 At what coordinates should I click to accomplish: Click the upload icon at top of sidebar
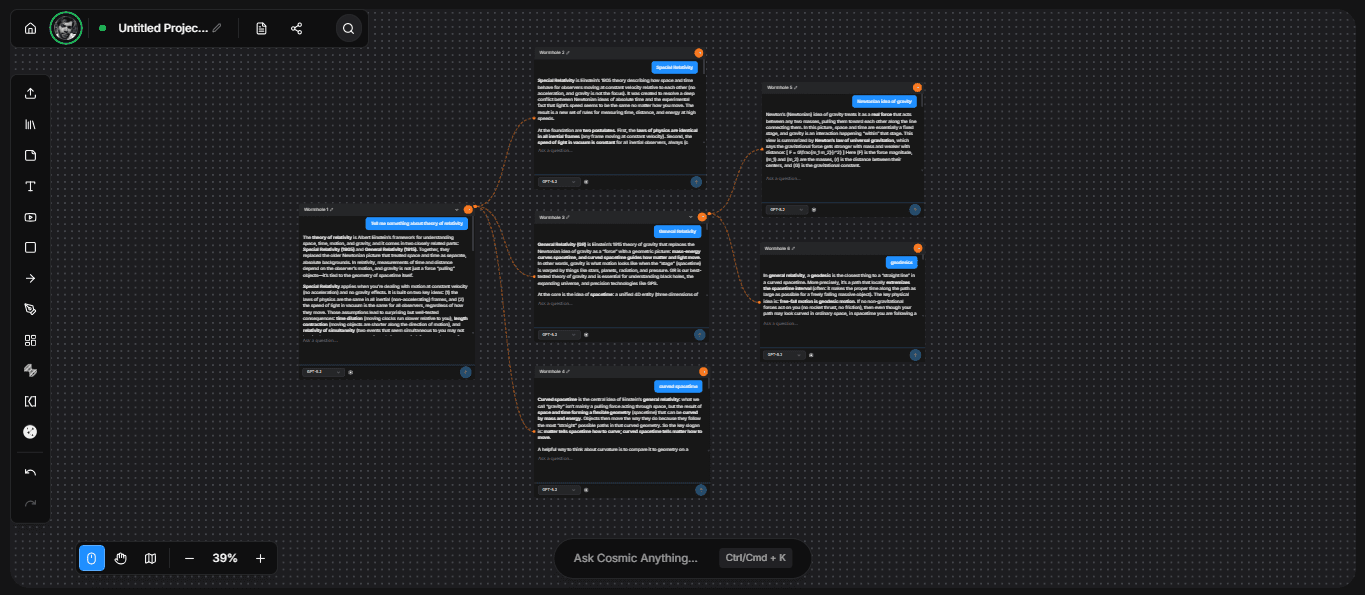pyautogui.click(x=30, y=93)
